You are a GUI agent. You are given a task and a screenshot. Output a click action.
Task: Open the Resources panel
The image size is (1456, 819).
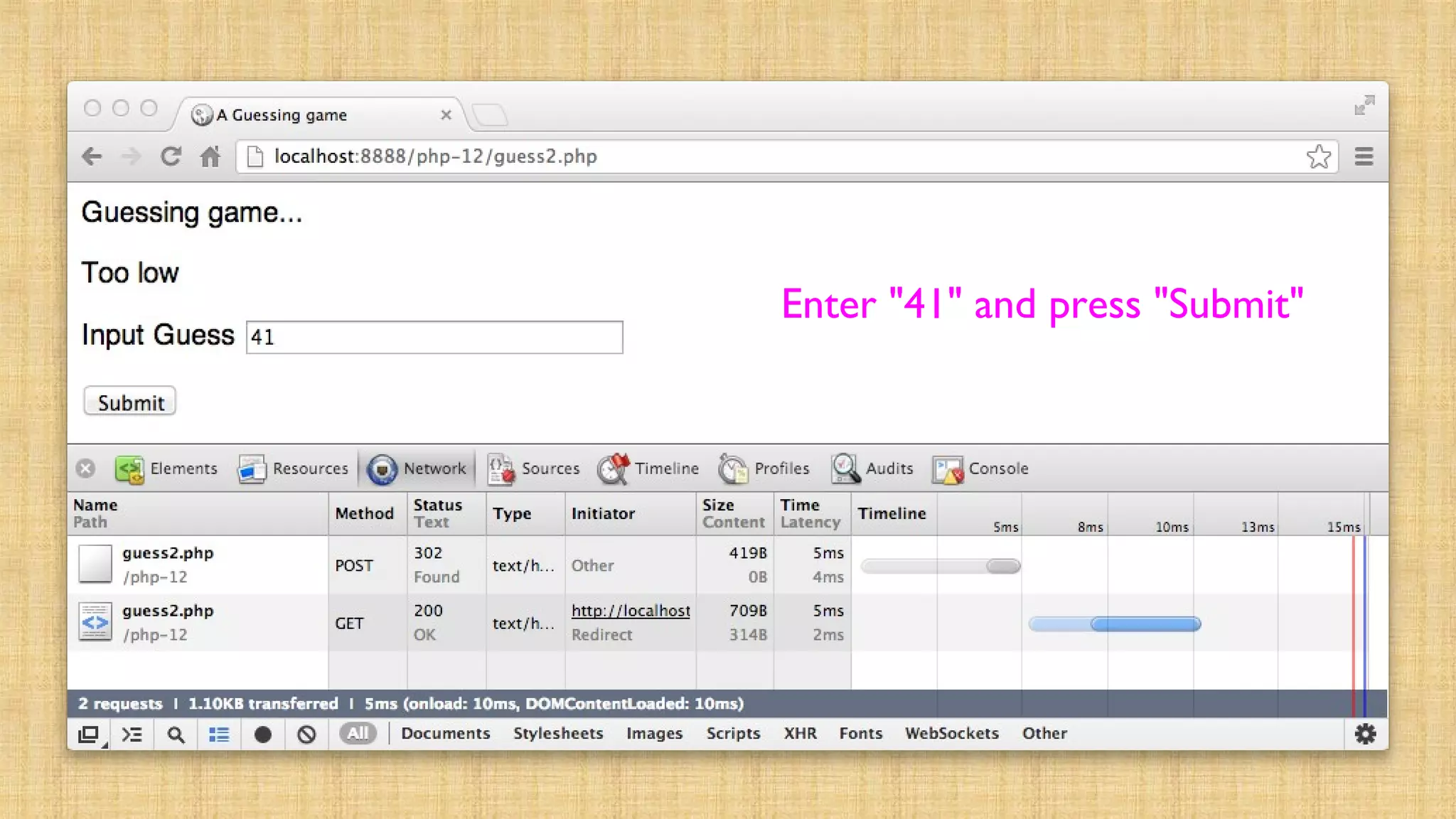click(x=293, y=469)
